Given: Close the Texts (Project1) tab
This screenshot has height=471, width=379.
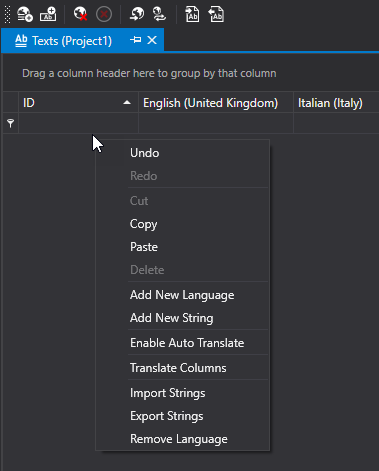Looking at the screenshot, I should coord(152,40).
